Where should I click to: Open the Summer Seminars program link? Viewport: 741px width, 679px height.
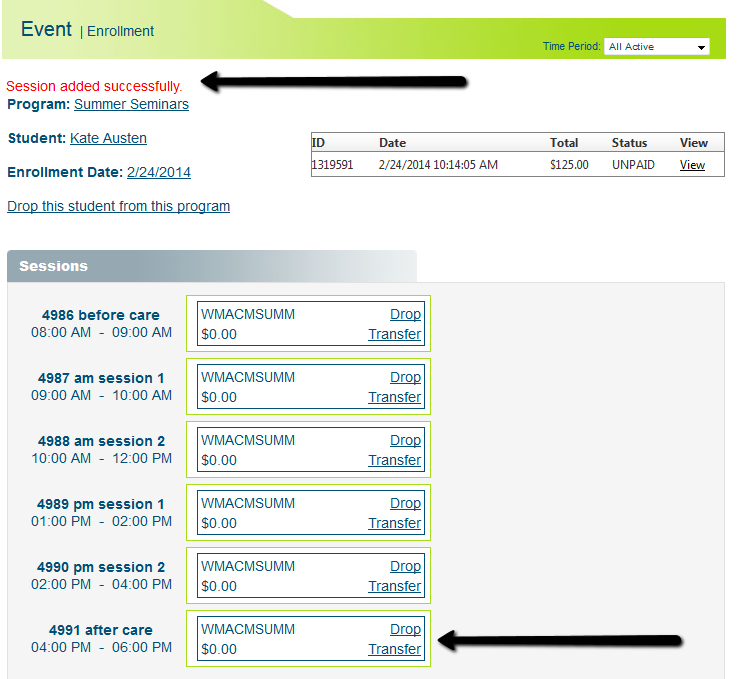click(131, 104)
